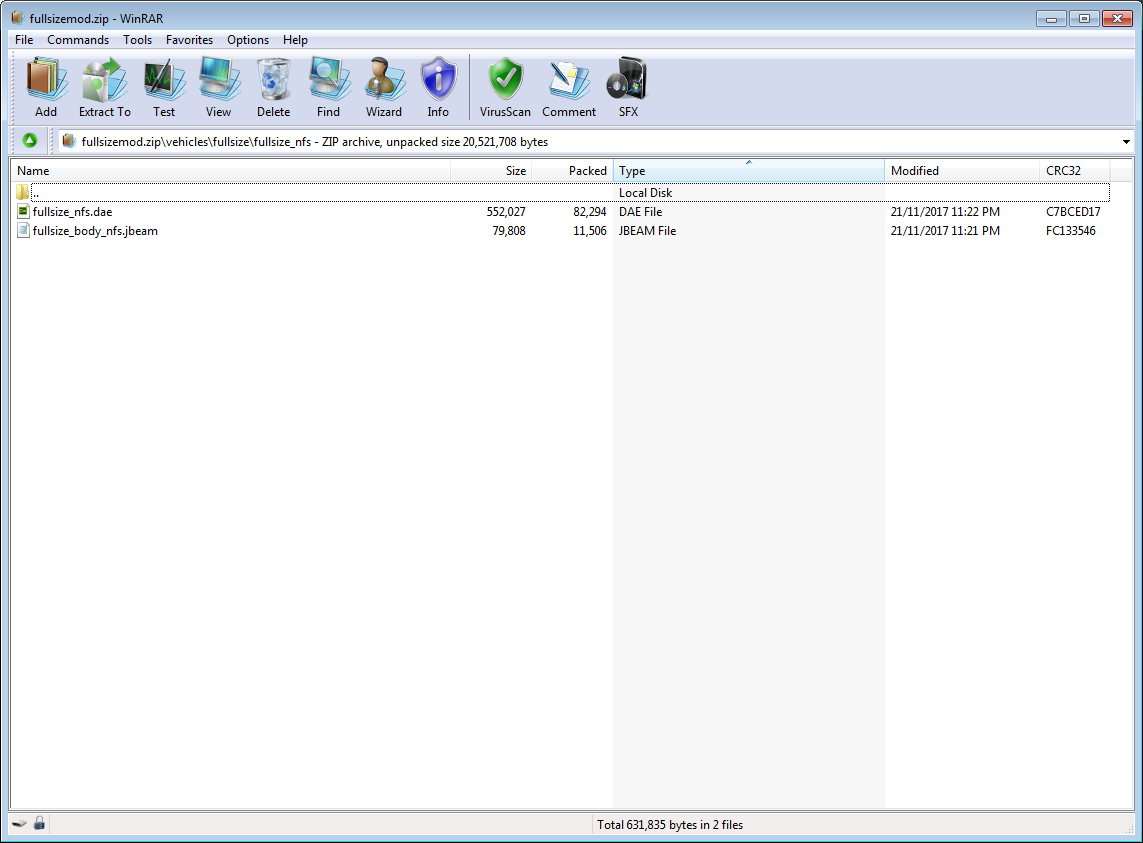Click the JBEAM File type cell
The width and height of the screenshot is (1143, 843).
(647, 230)
